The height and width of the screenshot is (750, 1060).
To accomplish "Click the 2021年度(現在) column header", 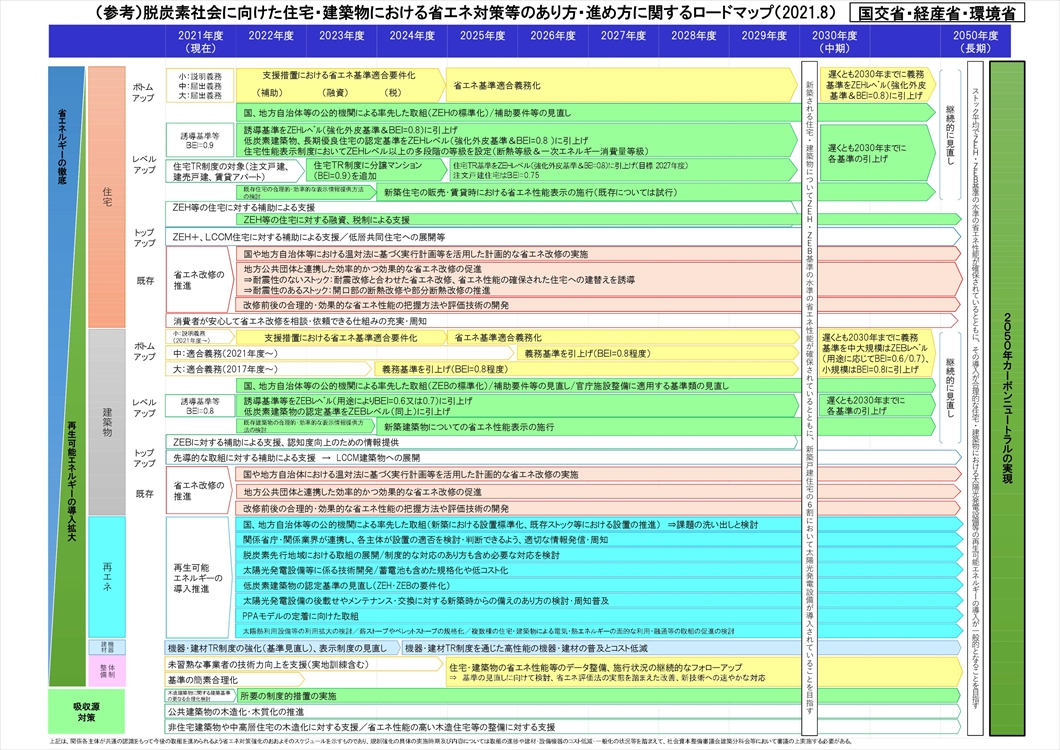I will [201, 41].
